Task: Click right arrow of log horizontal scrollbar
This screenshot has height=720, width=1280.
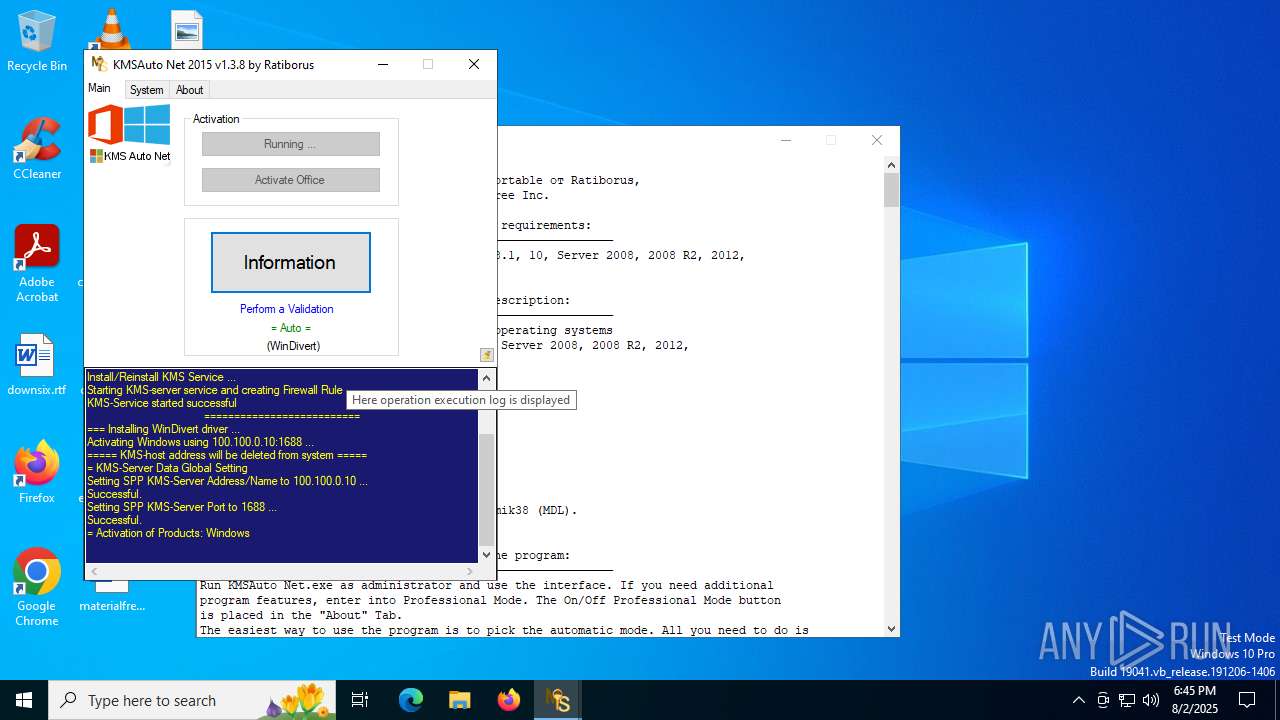Action: click(x=470, y=572)
